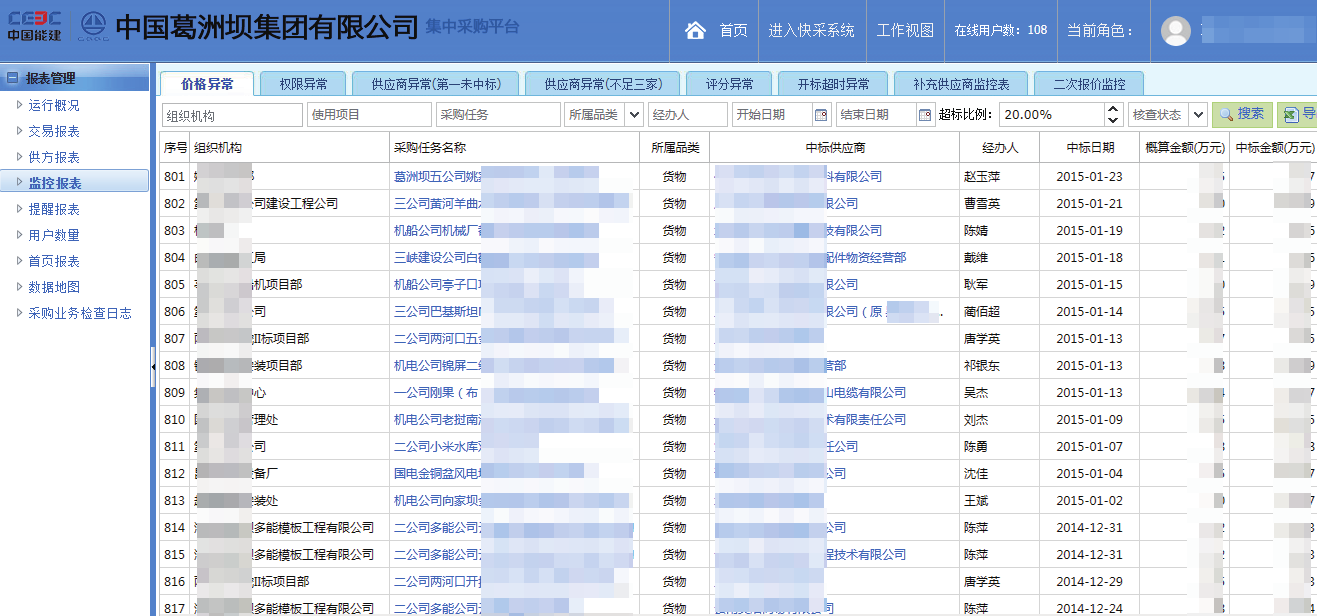Increase the 超标比例 percentage value
This screenshot has width=1317, height=616.
[x=1113, y=109]
